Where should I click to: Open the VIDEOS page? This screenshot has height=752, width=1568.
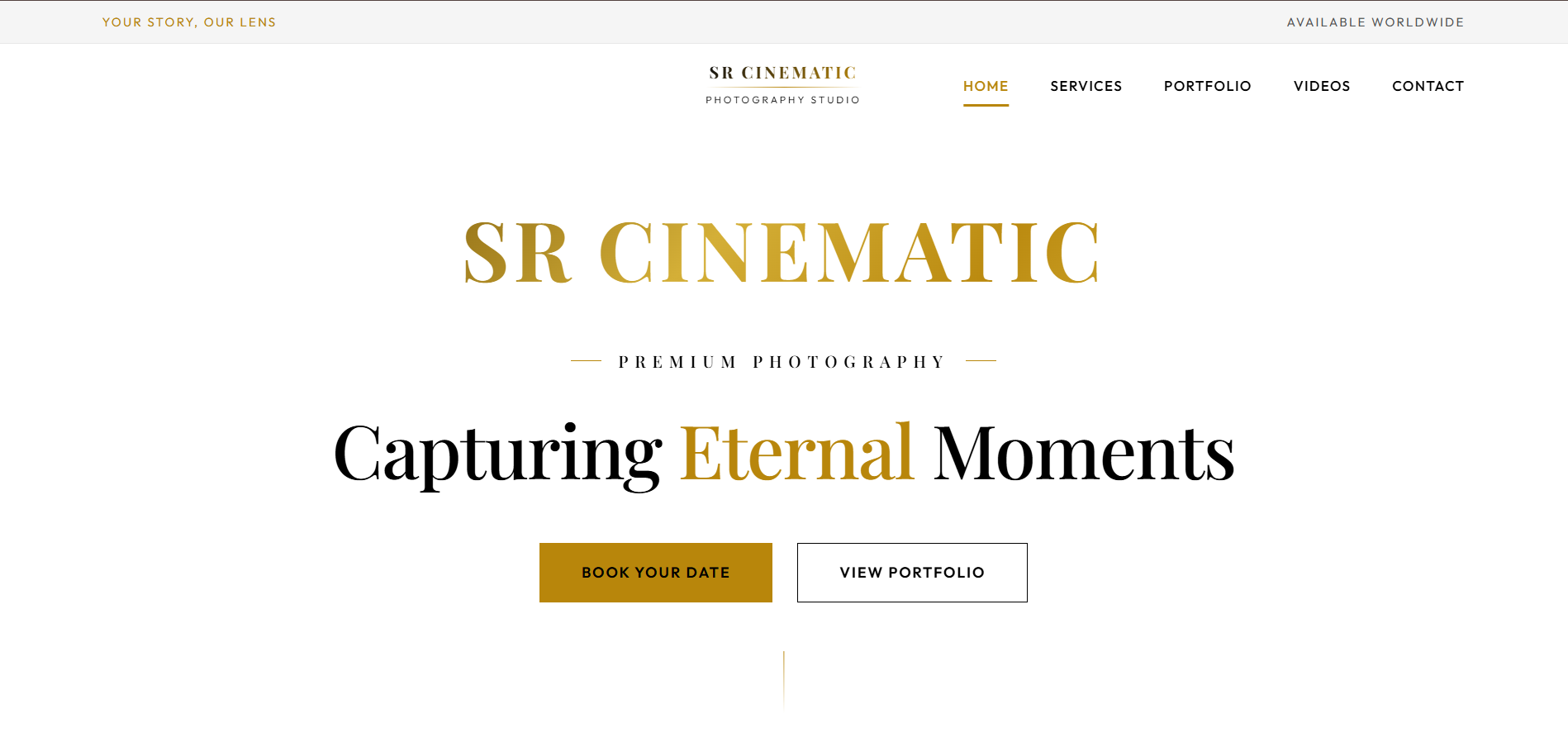(1321, 86)
